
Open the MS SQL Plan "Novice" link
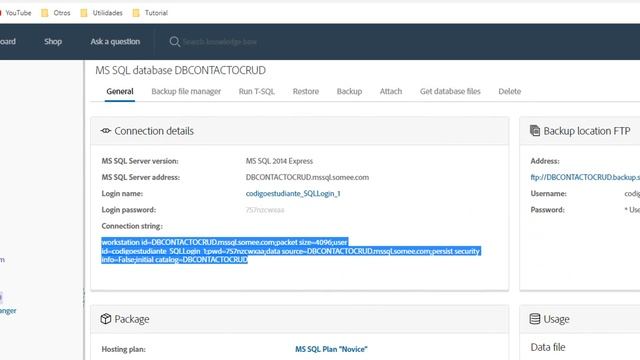coord(331,349)
